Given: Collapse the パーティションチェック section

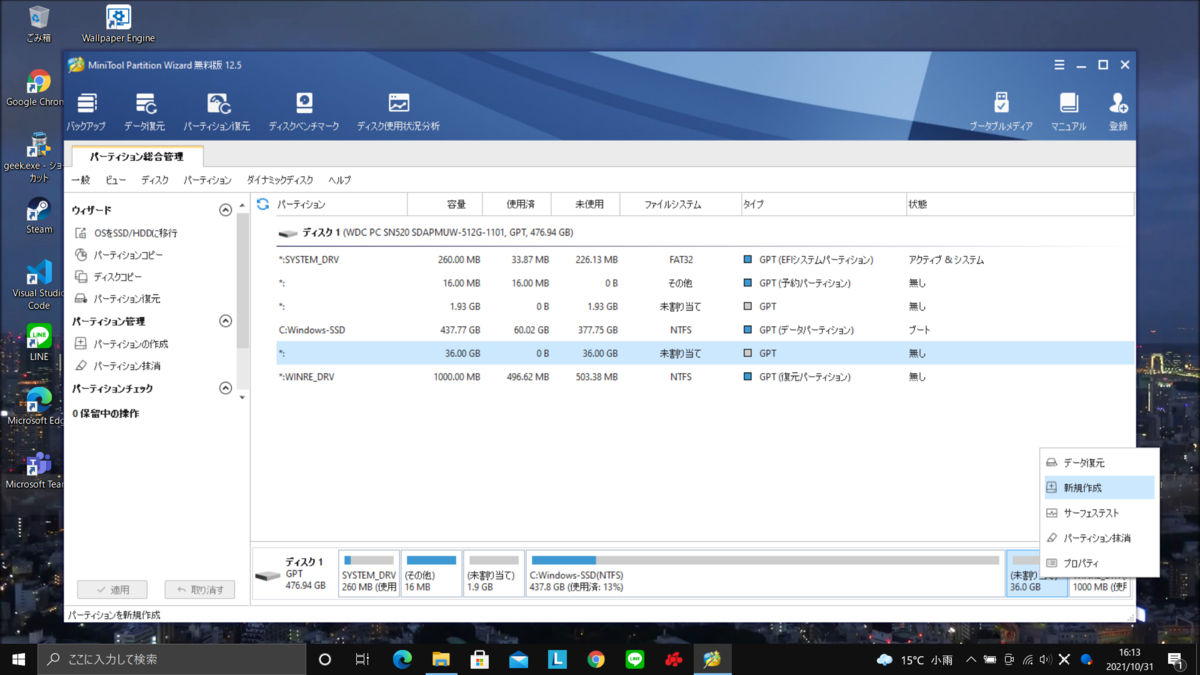Looking at the screenshot, I should click(225, 389).
